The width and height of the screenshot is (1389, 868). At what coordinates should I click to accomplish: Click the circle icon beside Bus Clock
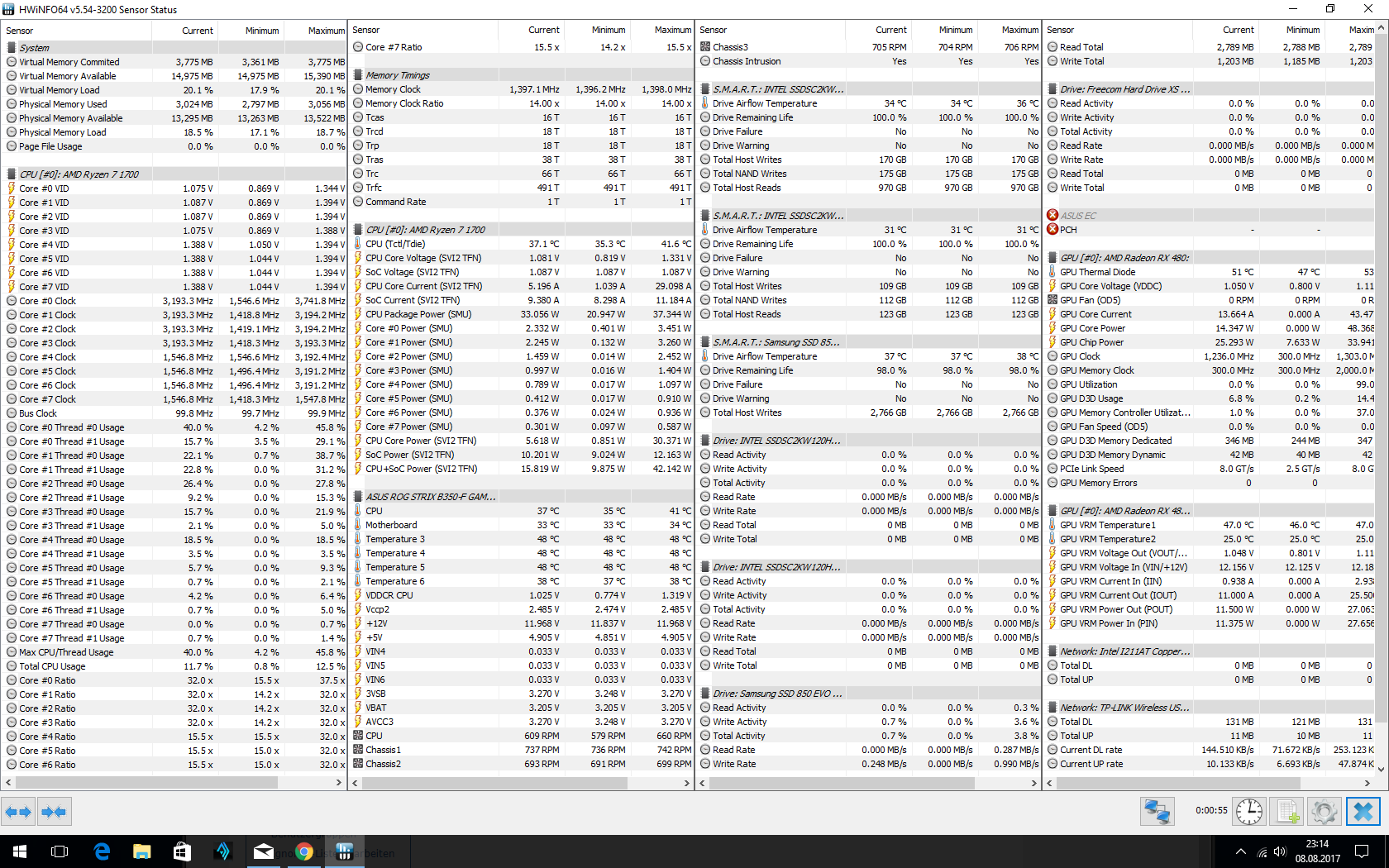(x=12, y=413)
